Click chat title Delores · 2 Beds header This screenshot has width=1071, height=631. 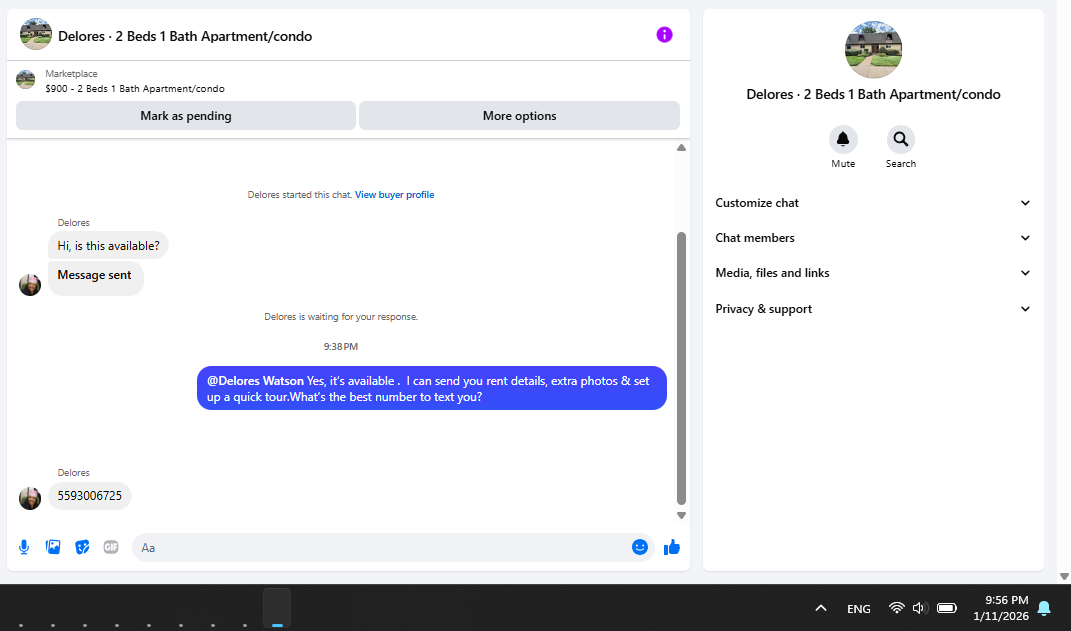coord(185,36)
